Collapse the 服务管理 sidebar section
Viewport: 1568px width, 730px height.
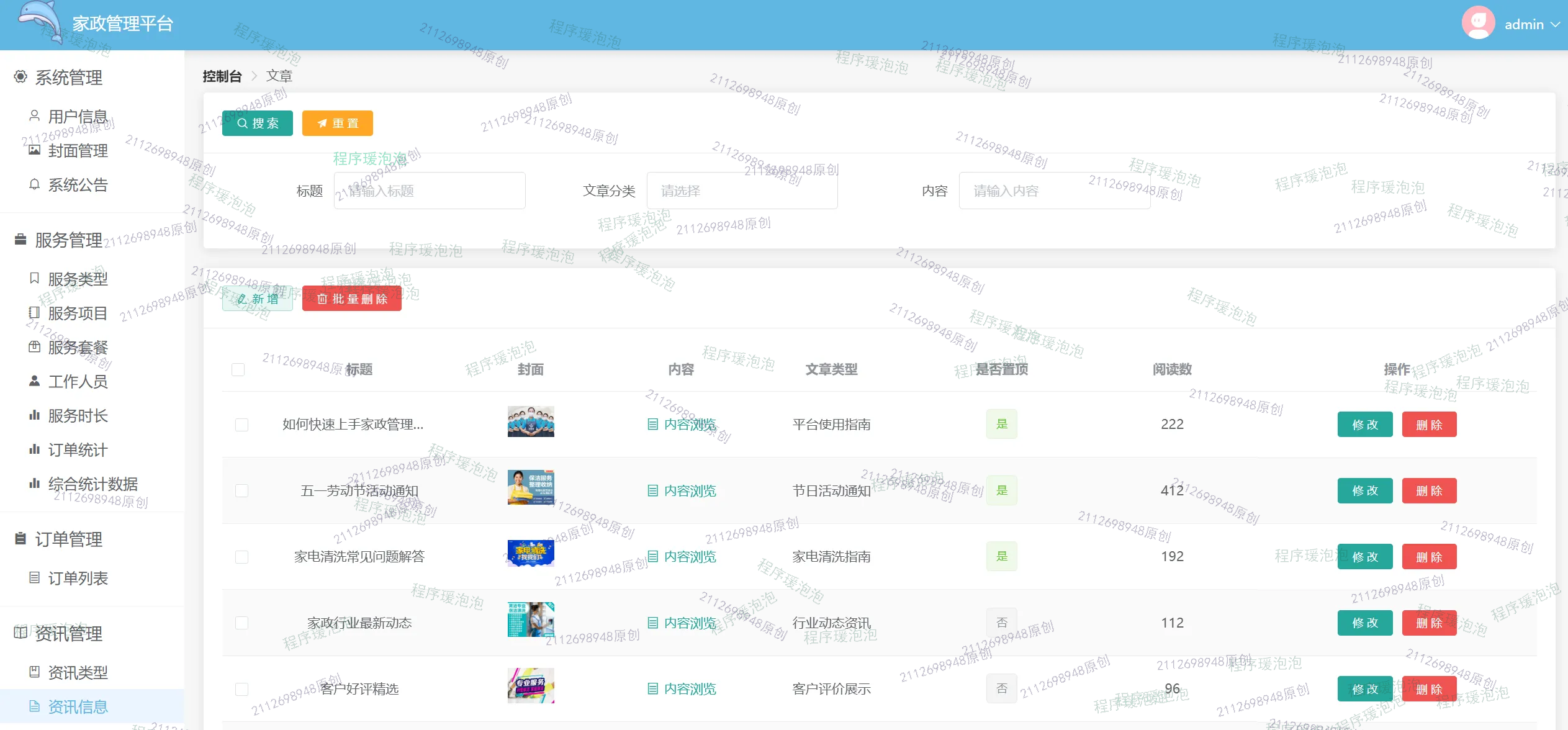68,240
